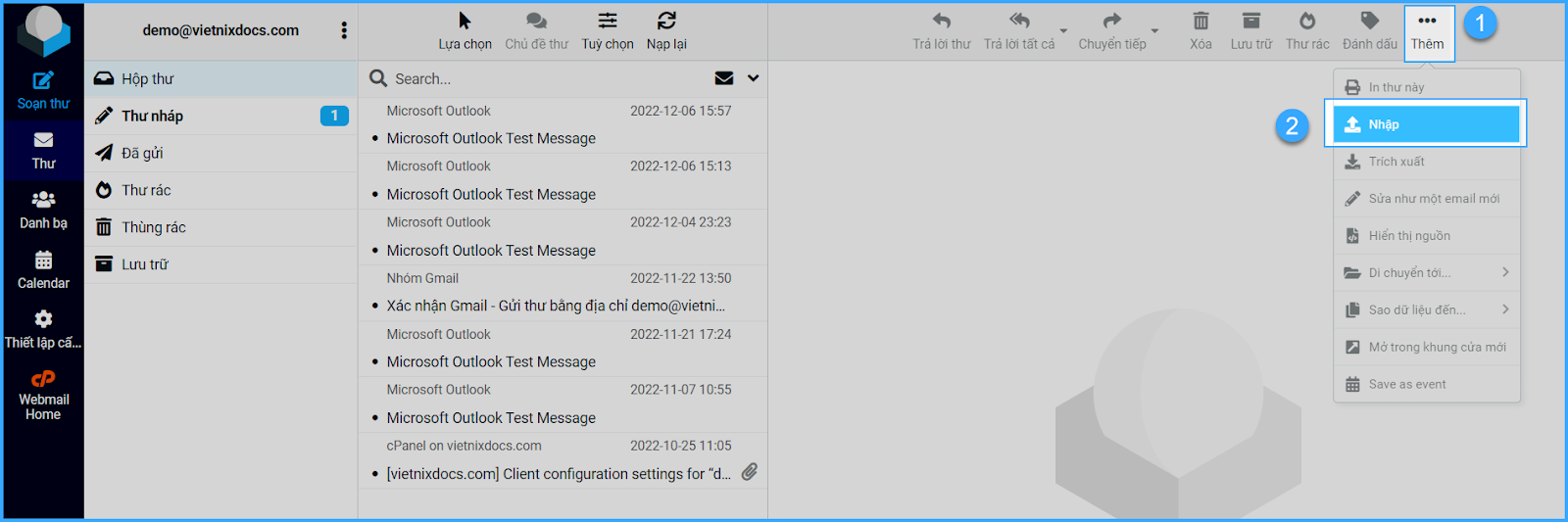Expand Di chuyển tới submenu
1568x522 pixels.
tap(1427, 272)
